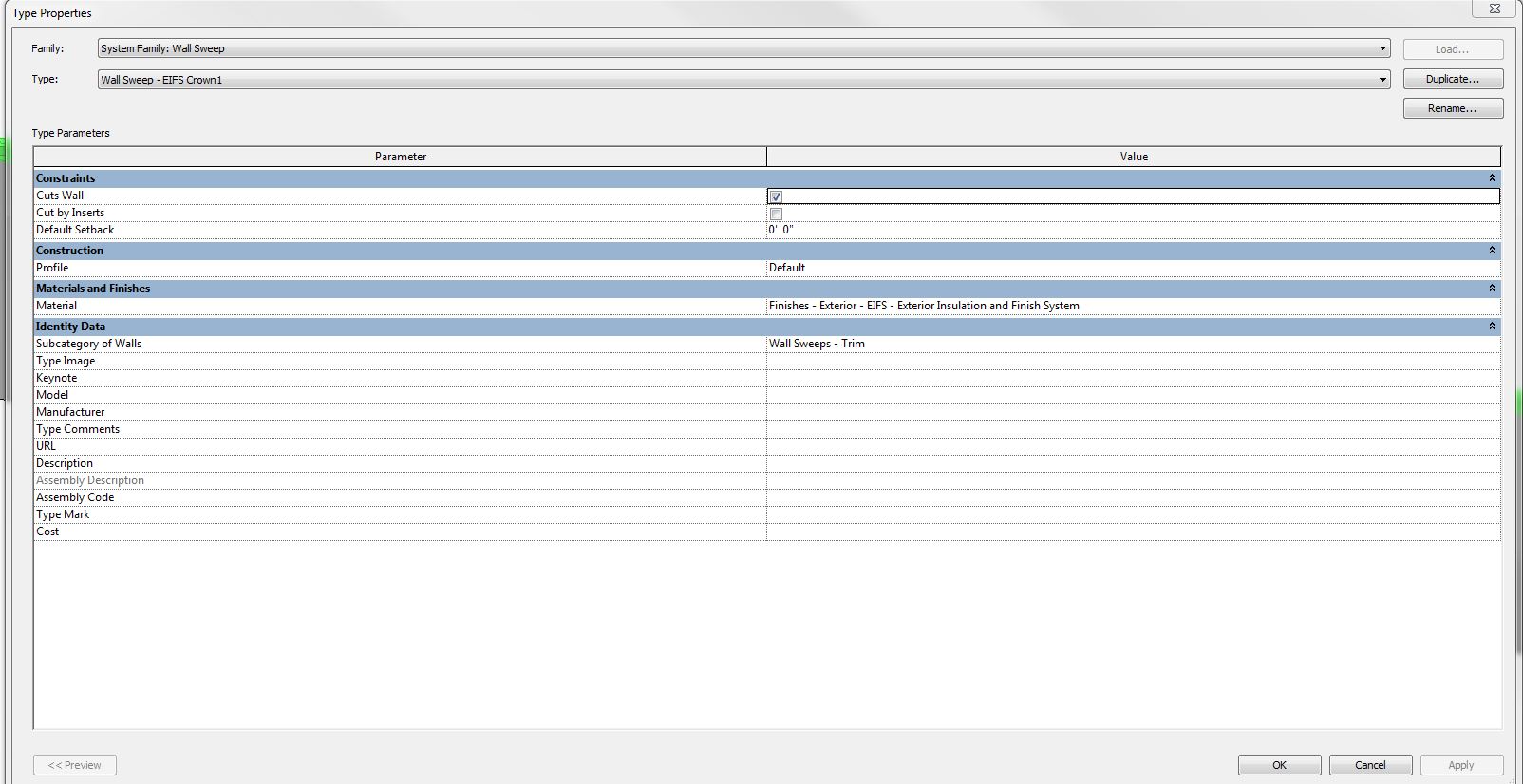Click the Assembly Code value cell
Viewport: 1523px width, 784px height.
pos(1134,497)
